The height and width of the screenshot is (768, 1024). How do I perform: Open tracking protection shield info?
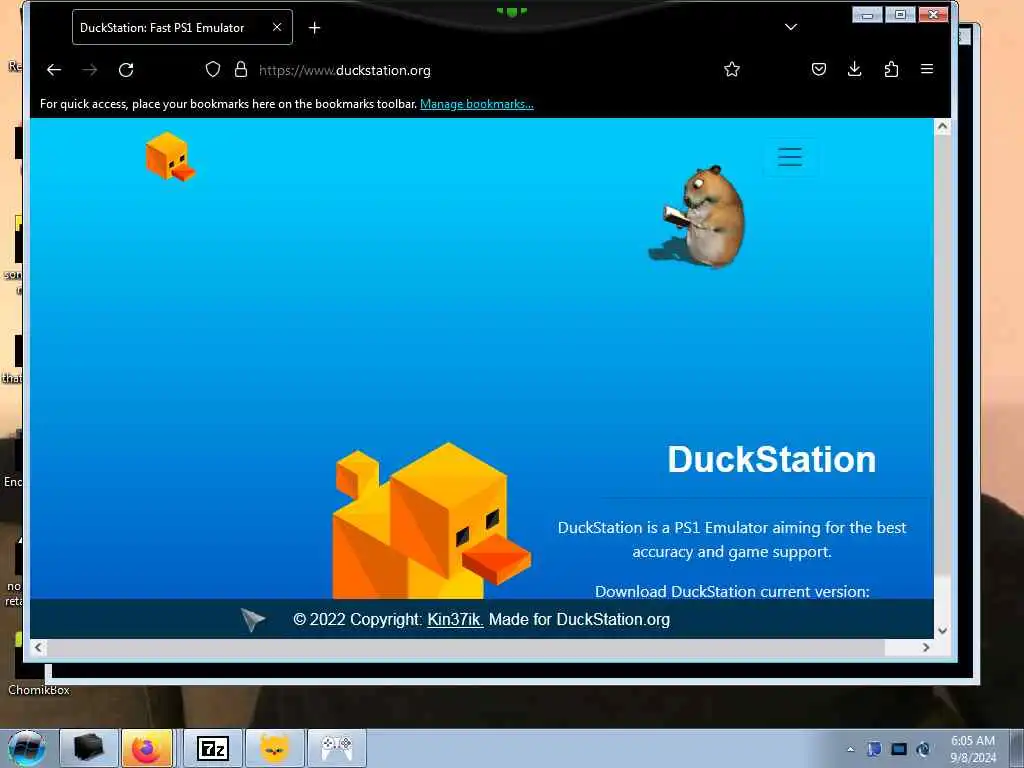click(213, 69)
